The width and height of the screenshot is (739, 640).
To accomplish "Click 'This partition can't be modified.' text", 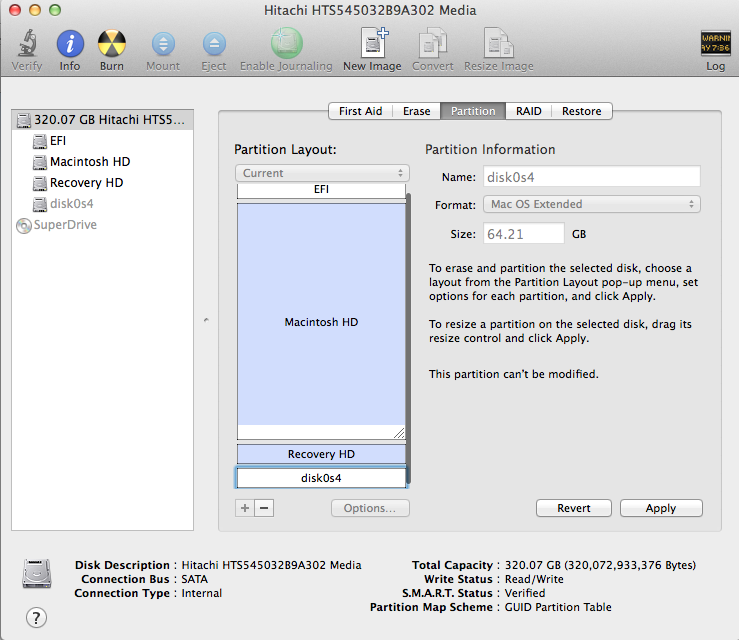I will point(513,374).
